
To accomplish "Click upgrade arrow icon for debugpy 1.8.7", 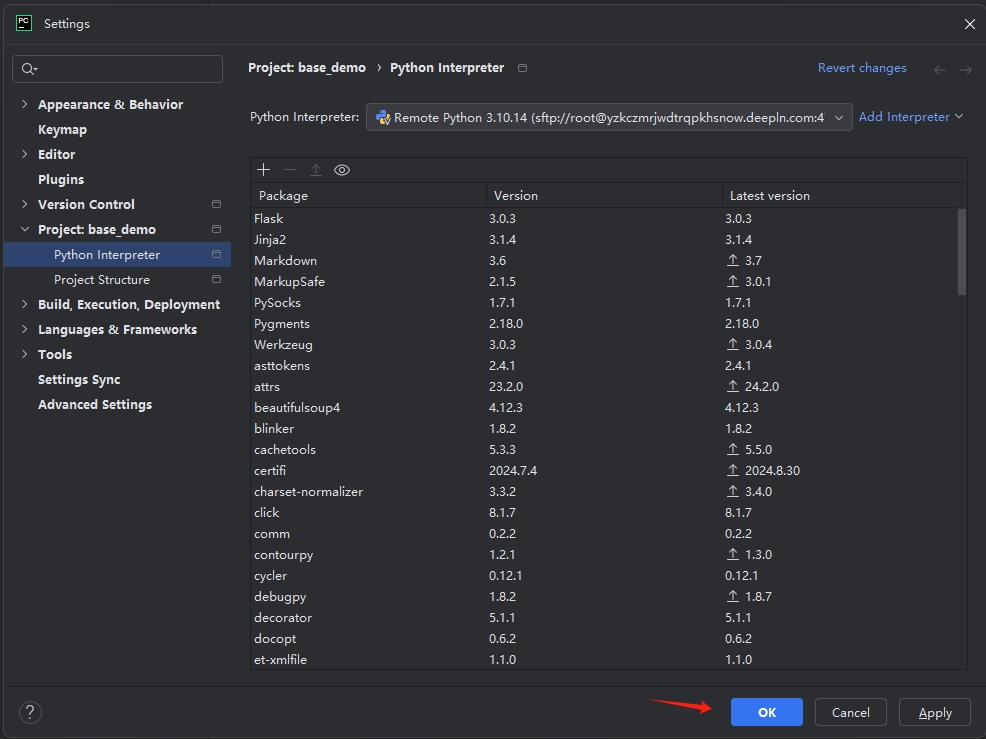I will [x=733, y=596].
